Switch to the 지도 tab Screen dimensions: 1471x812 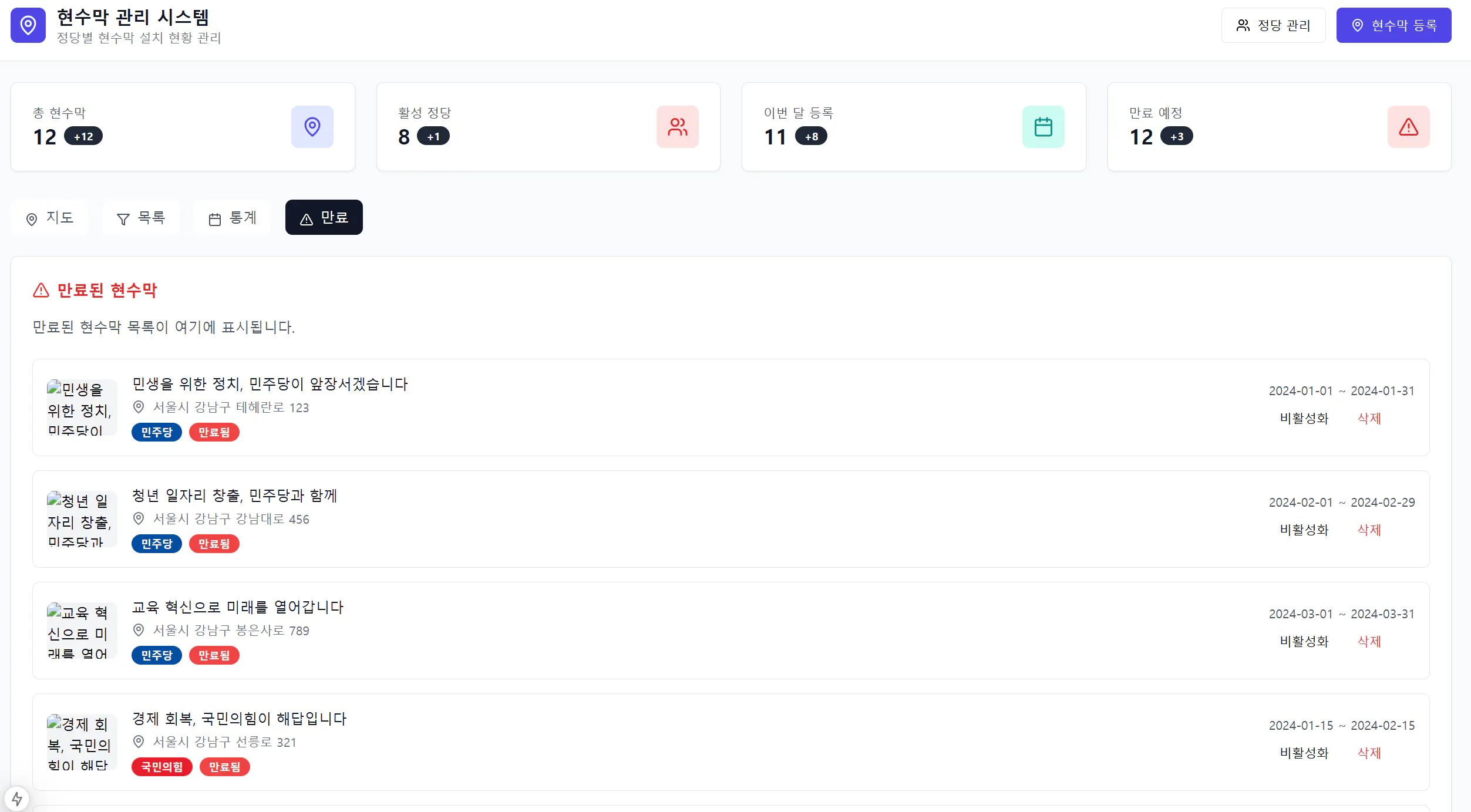[50, 218]
